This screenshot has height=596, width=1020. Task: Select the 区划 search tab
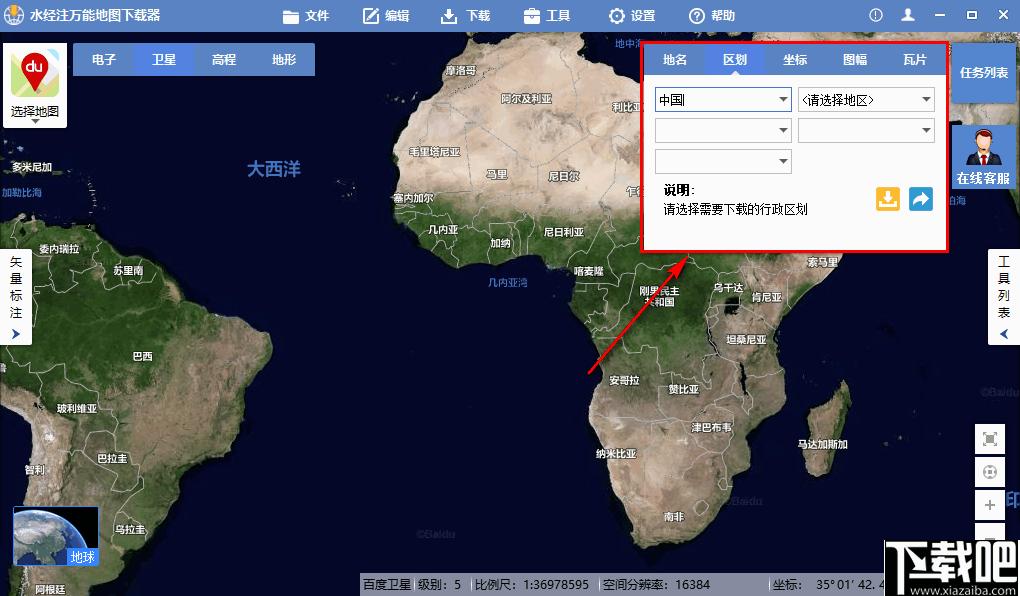point(735,60)
